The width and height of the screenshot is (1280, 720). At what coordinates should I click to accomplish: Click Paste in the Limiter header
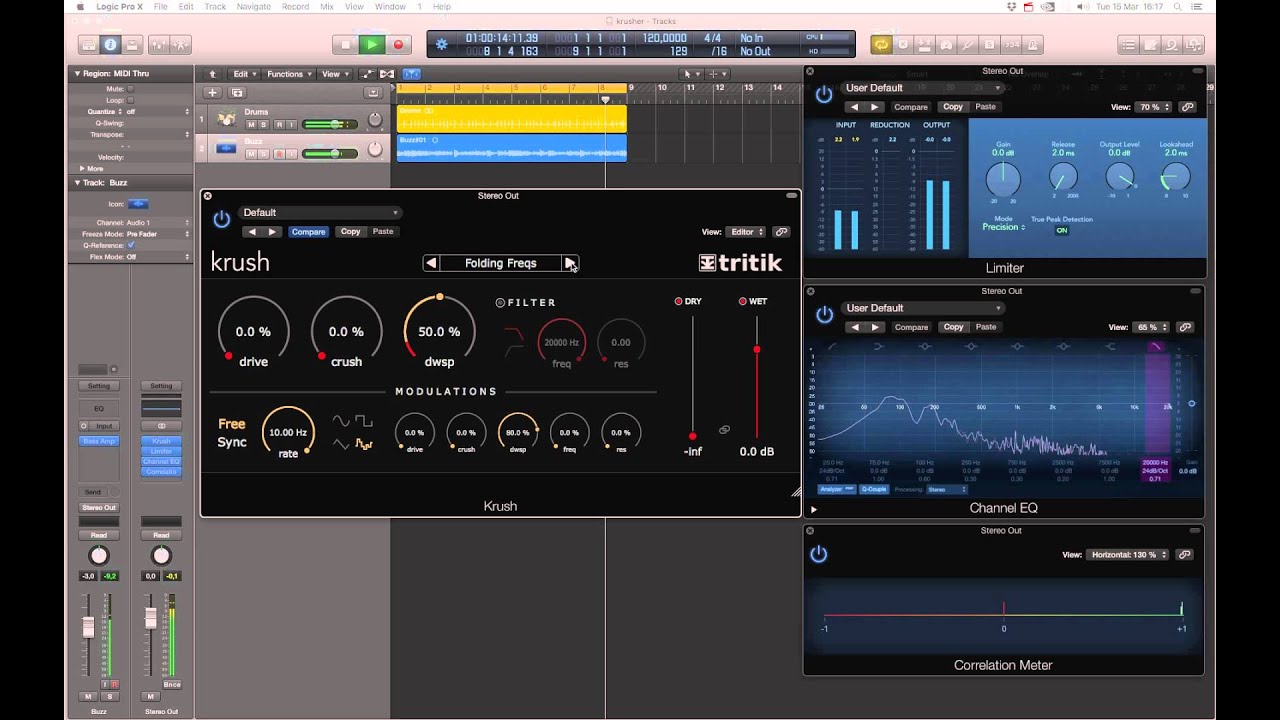pyautogui.click(x=986, y=107)
